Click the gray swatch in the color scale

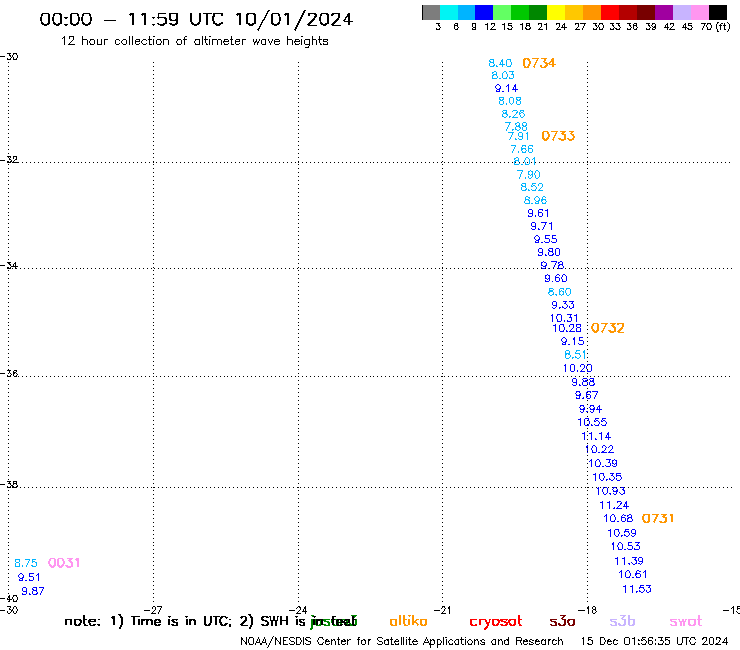click(x=431, y=12)
